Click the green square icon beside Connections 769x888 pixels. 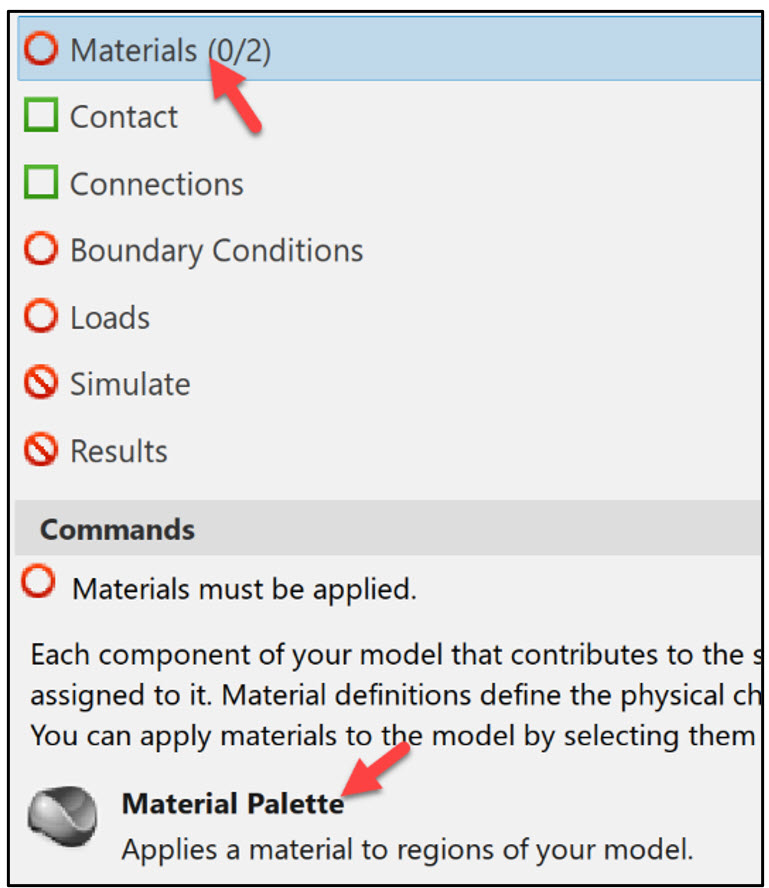[42, 183]
